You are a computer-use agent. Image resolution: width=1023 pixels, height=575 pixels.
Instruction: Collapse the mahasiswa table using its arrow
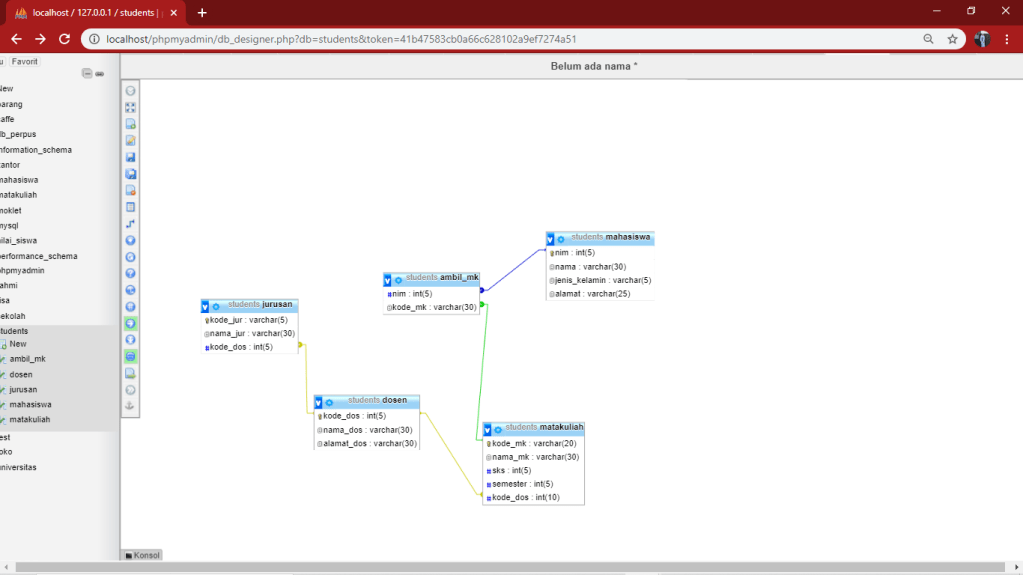(550, 239)
